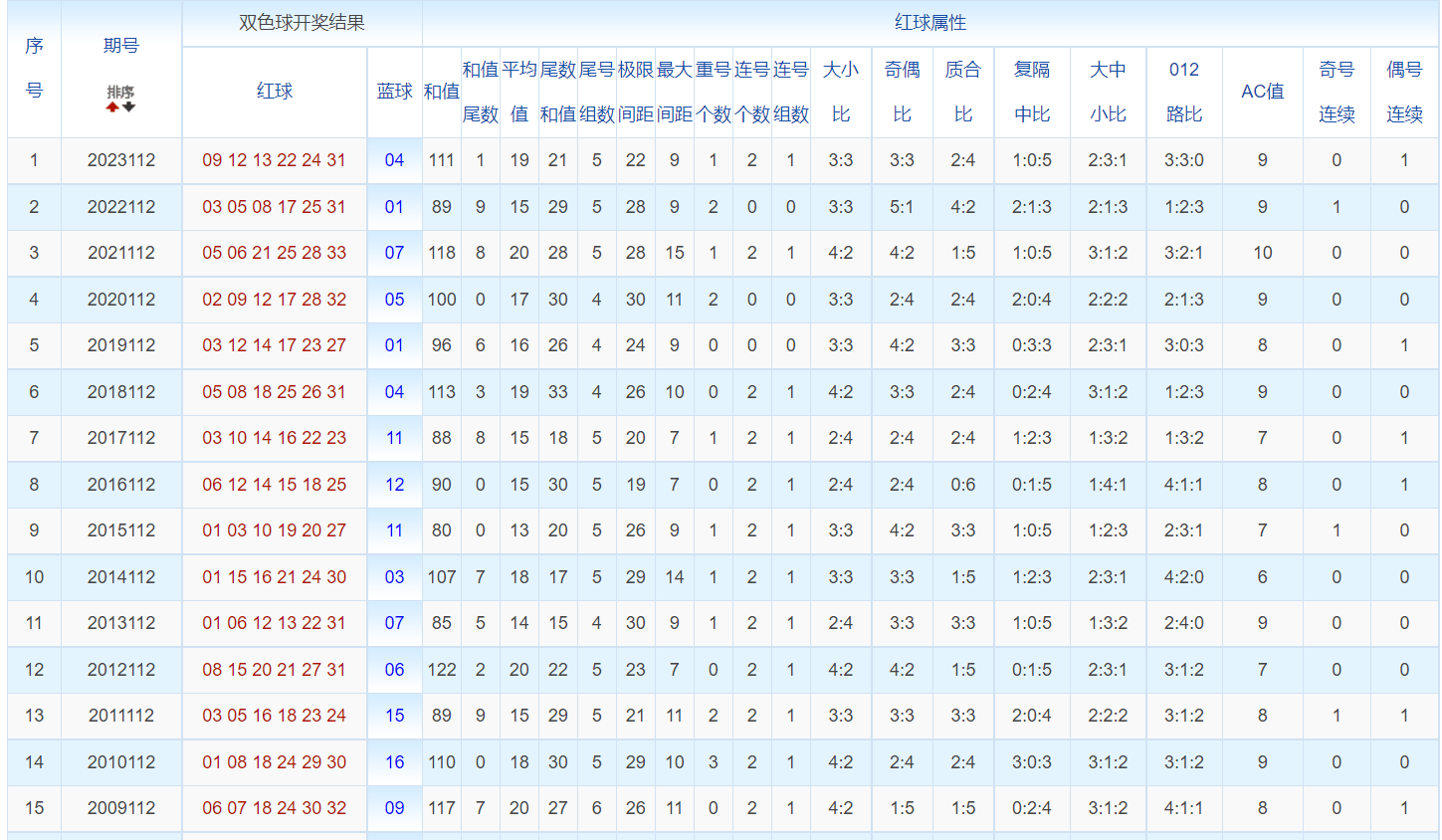
Task: Sort issues descending with black down arrow
Action: [x=129, y=106]
